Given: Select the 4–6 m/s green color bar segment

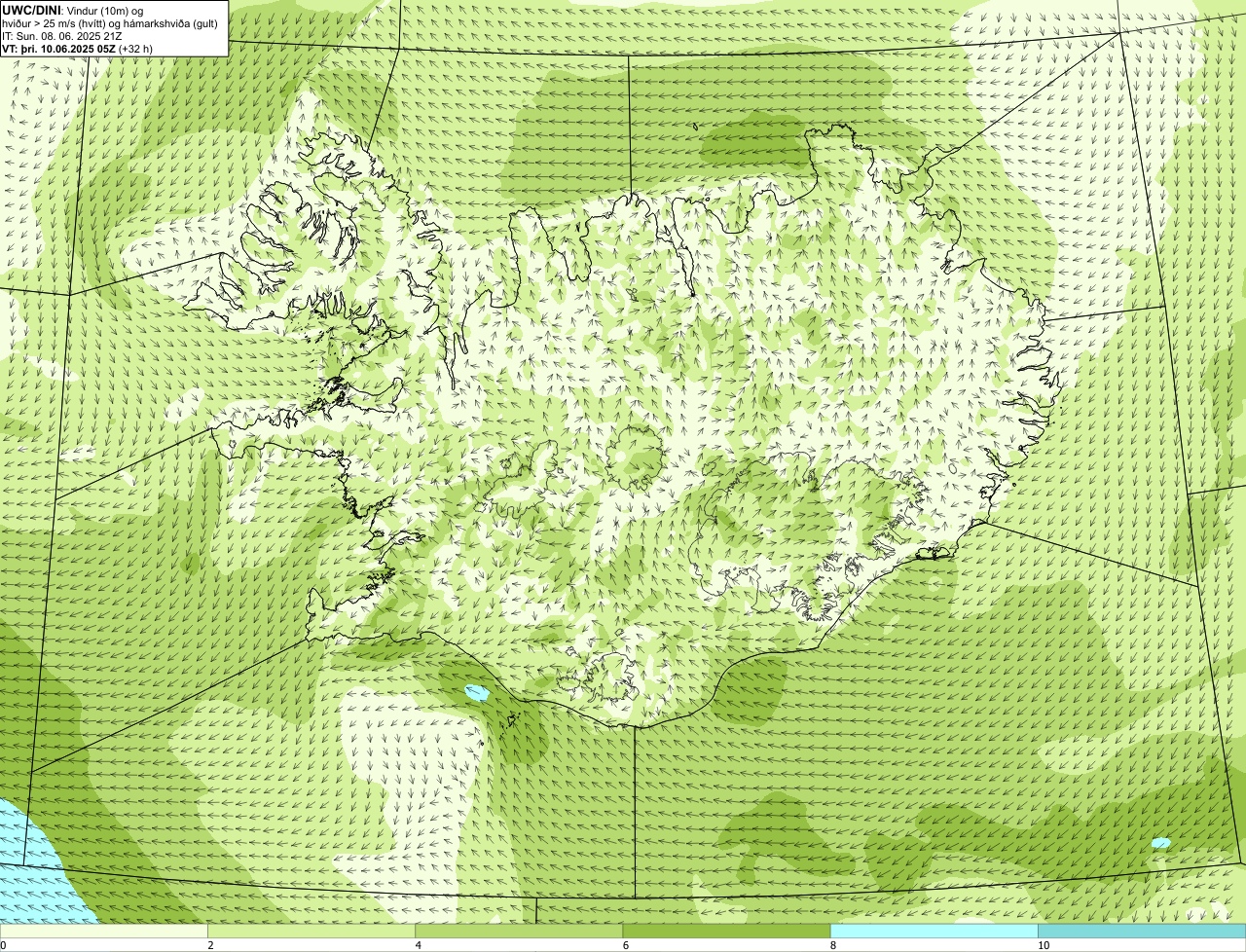Looking at the screenshot, I should [x=519, y=931].
